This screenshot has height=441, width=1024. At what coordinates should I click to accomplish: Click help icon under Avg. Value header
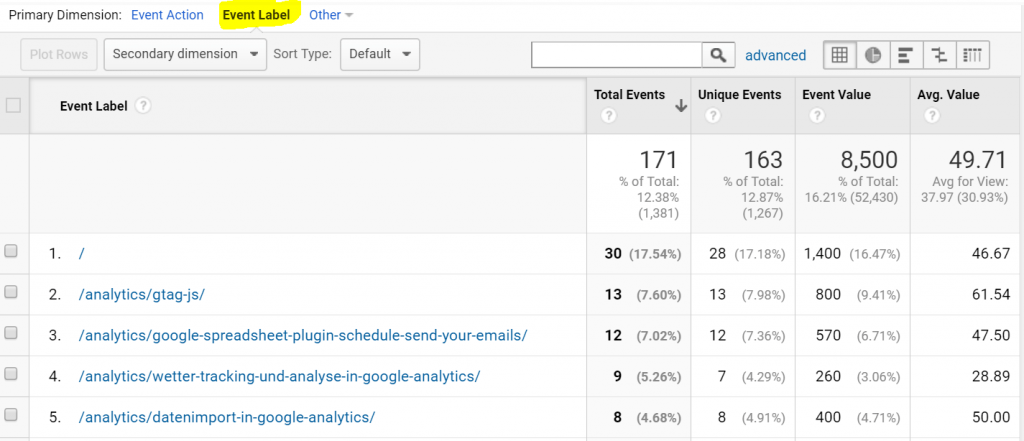[932, 116]
